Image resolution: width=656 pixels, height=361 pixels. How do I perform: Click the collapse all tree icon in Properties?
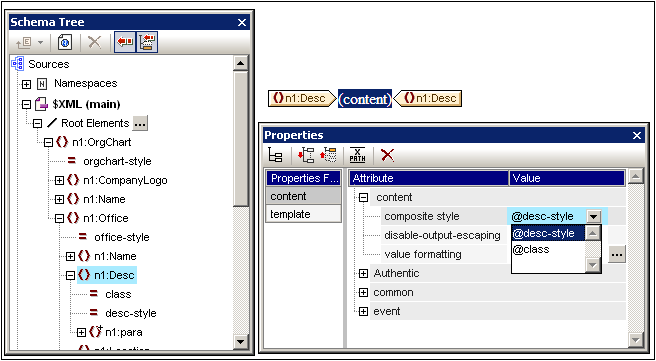tap(328, 155)
